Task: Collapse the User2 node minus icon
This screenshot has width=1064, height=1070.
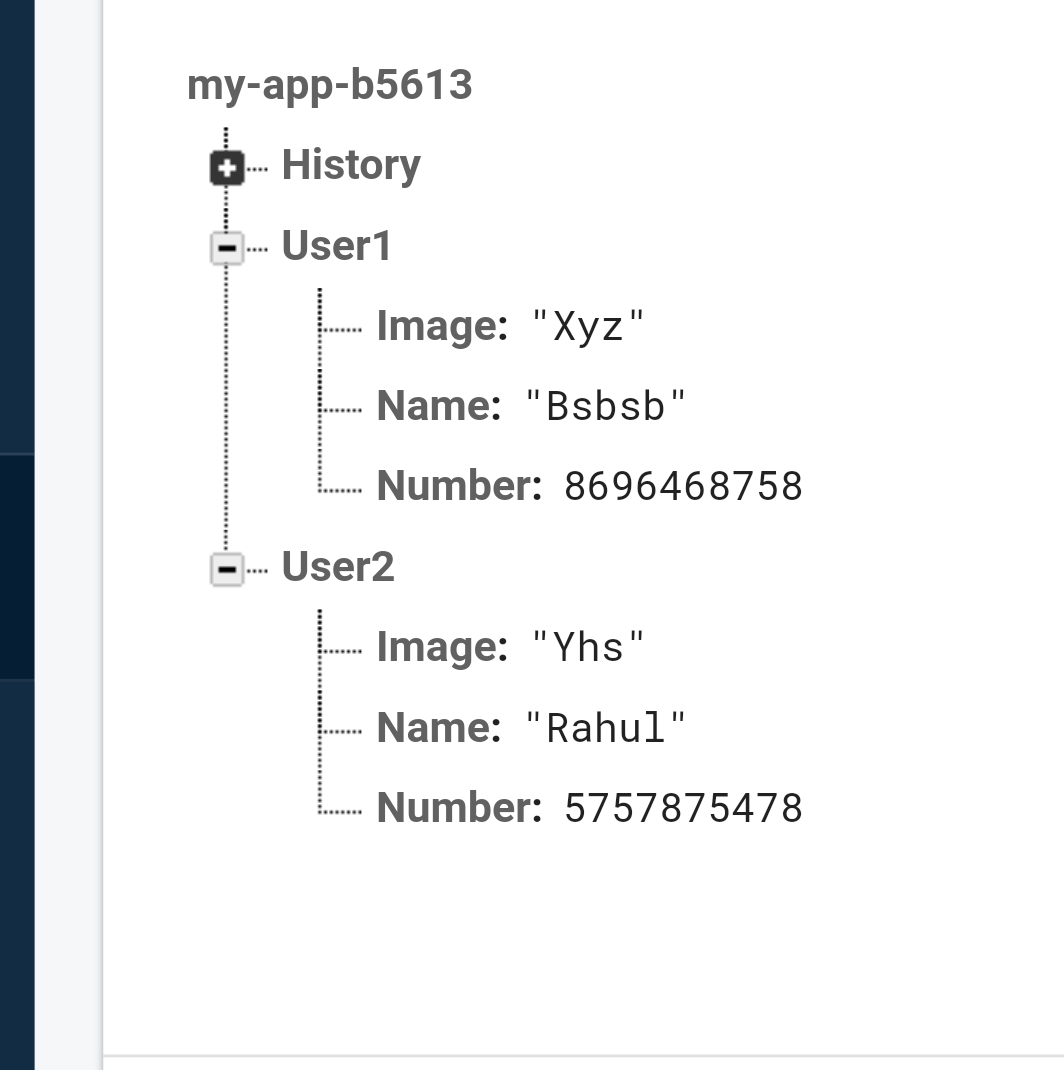Action: click(227, 569)
